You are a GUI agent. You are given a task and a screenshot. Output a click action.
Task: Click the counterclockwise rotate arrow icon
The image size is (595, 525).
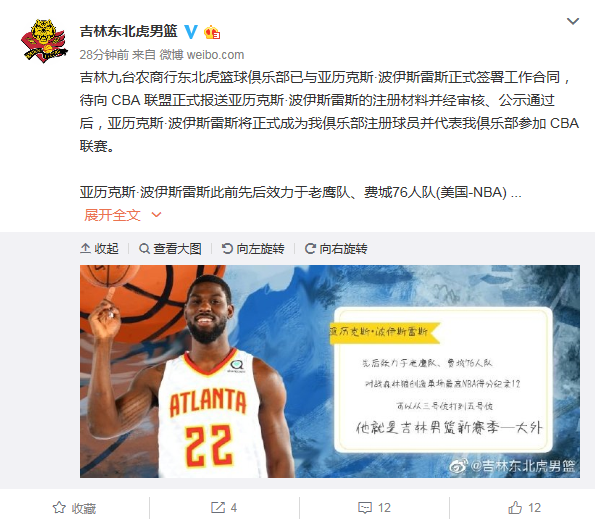(227, 249)
